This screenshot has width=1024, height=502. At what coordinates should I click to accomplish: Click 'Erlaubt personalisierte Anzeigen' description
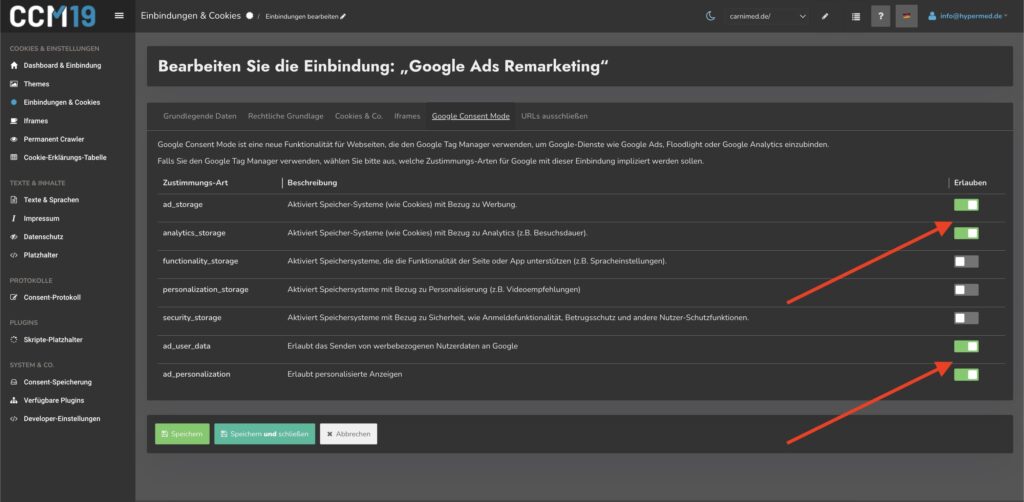pyautogui.click(x=345, y=374)
